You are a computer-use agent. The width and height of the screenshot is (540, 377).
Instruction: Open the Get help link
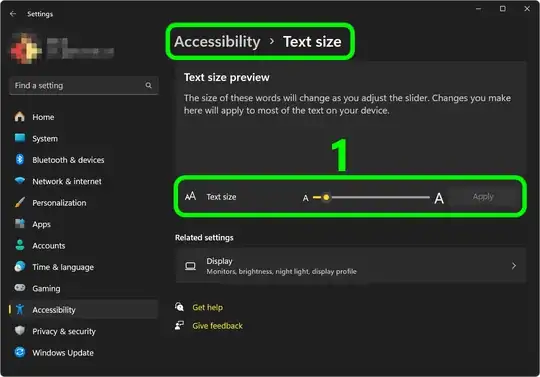click(208, 307)
